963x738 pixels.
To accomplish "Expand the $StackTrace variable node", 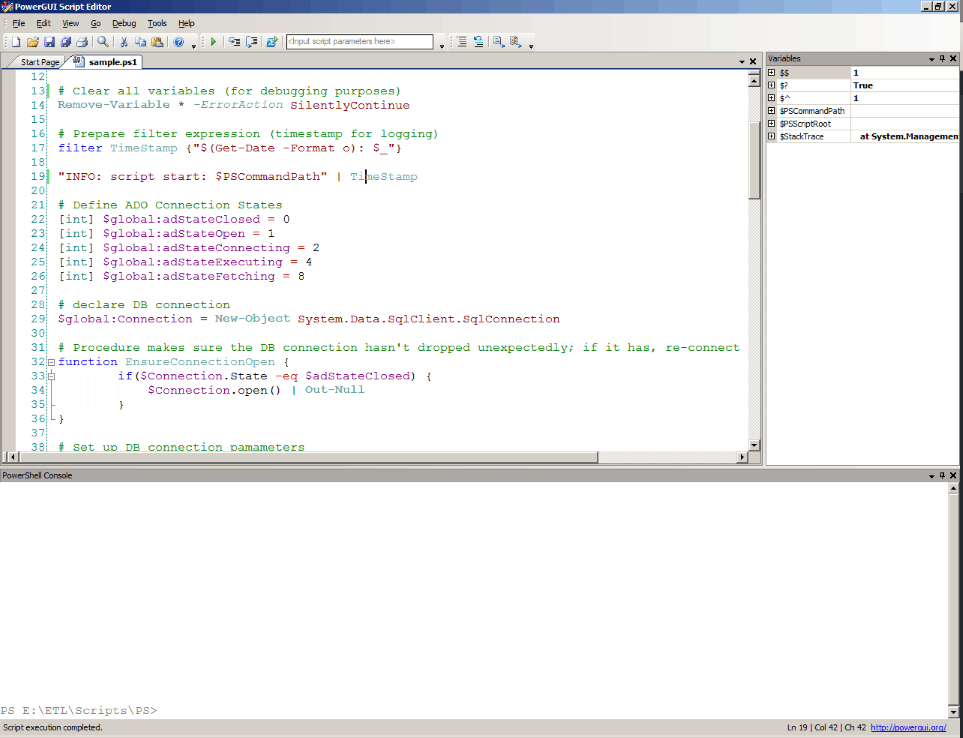I will click(771, 136).
